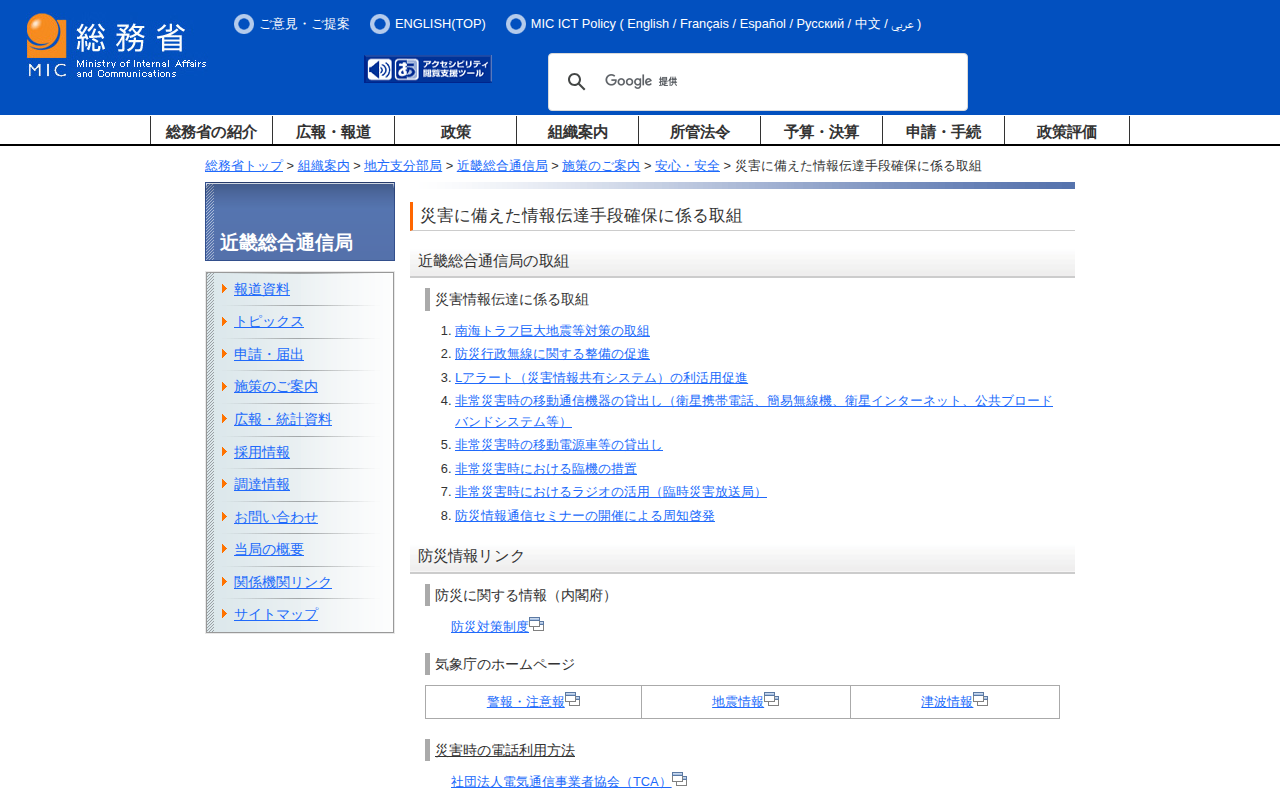Expand 採用情報 sidebar arrow item
The height and width of the screenshot is (800, 1280).
point(262,452)
